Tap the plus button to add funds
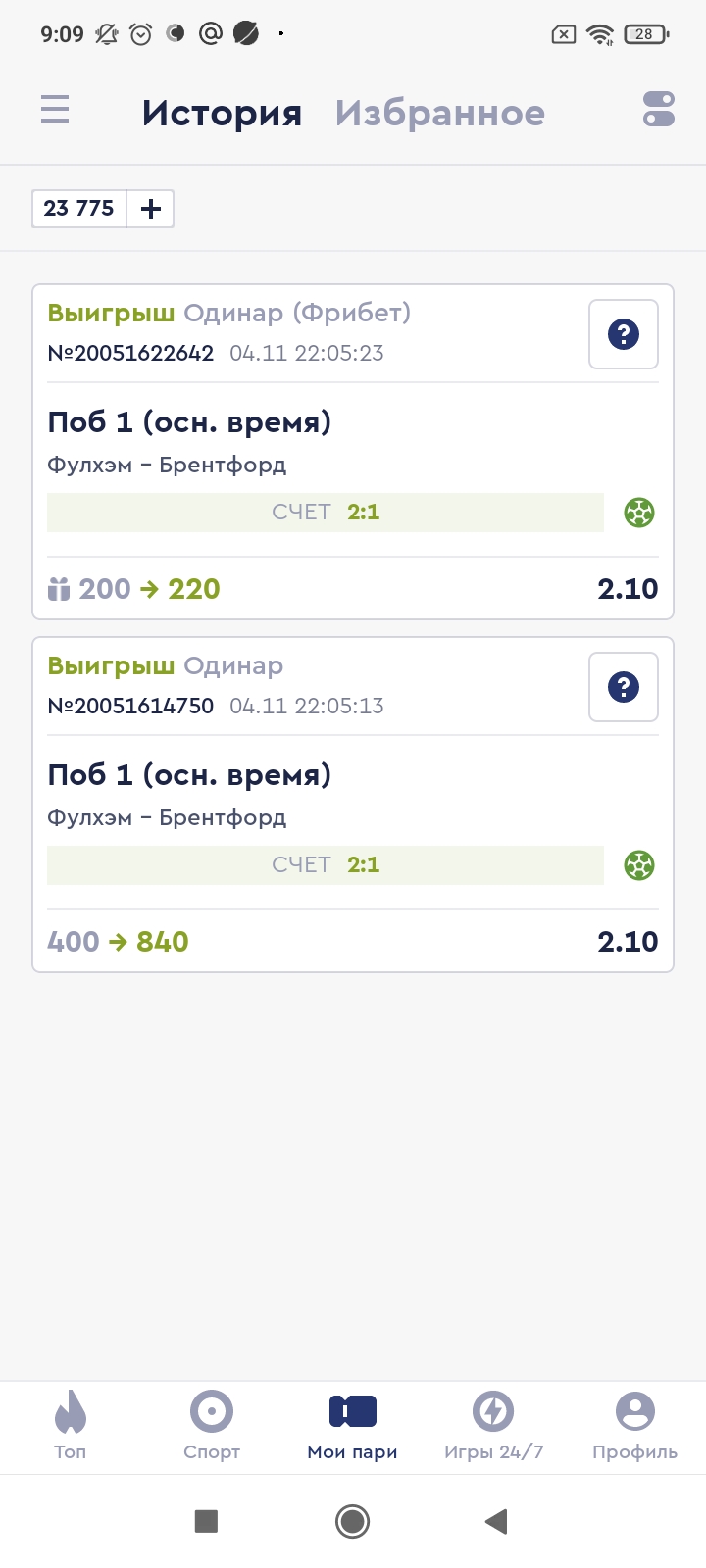Screen dimensions: 706x1568 pyautogui.click(x=151, y=209)
